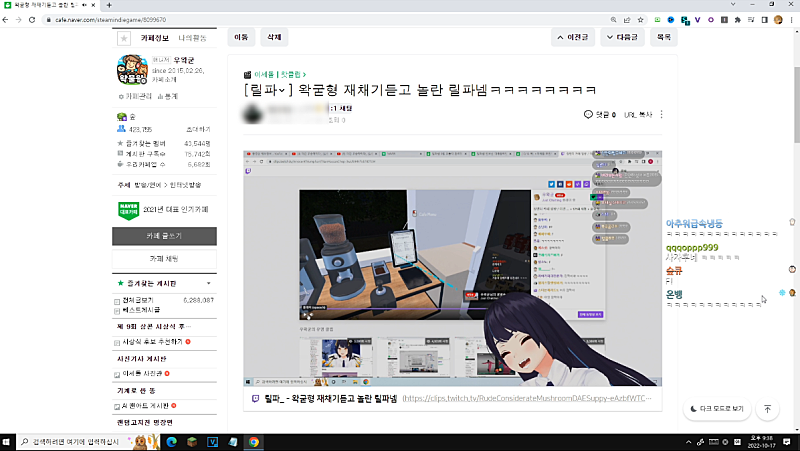
Task: Copy the post link with URL 복사
Action: (638, 115)
